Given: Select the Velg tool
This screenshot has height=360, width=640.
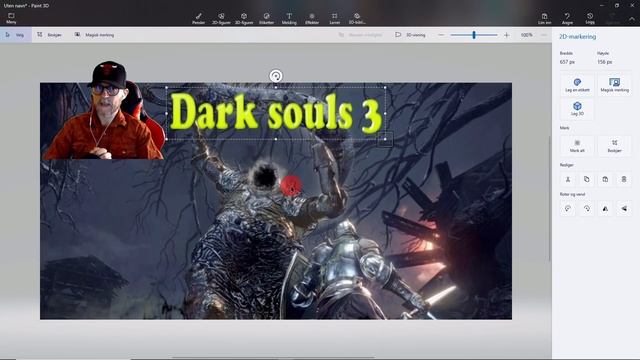Looking at the screenshot, I should pyautogui.click(x=15, y=35).
